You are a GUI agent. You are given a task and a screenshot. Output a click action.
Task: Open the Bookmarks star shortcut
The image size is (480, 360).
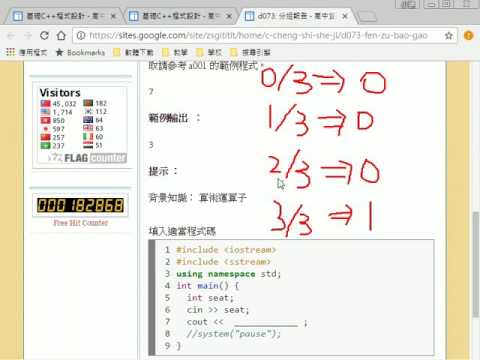coord(80,52)
